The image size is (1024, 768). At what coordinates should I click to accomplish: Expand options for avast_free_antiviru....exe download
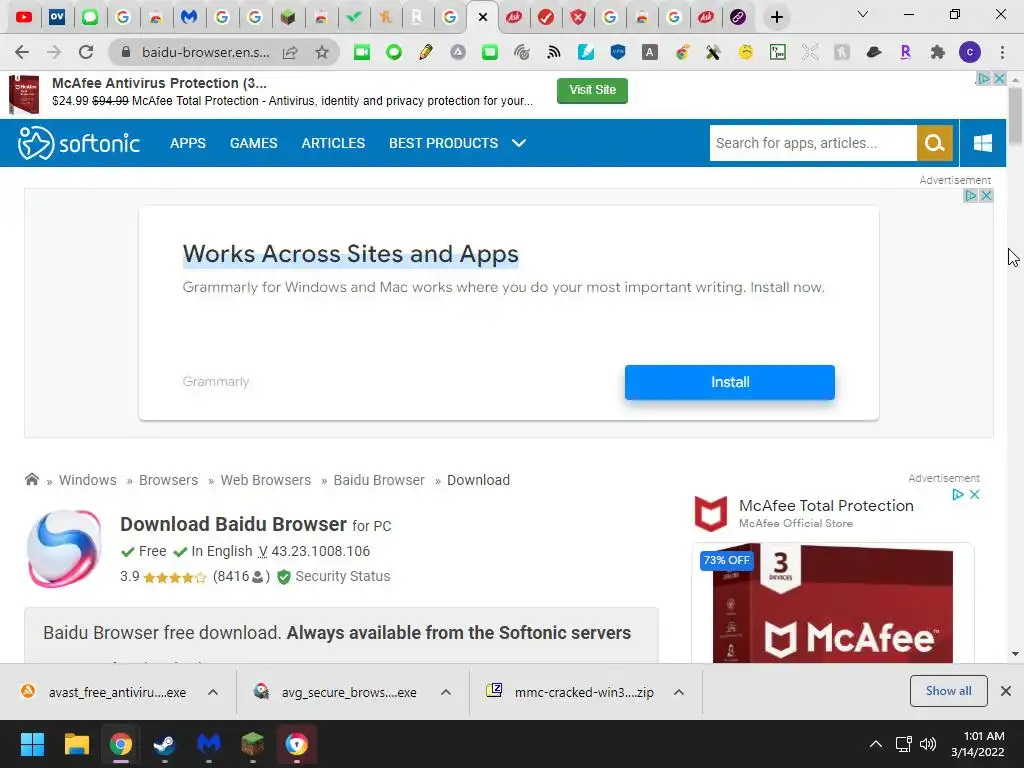(x=213, y=692)
